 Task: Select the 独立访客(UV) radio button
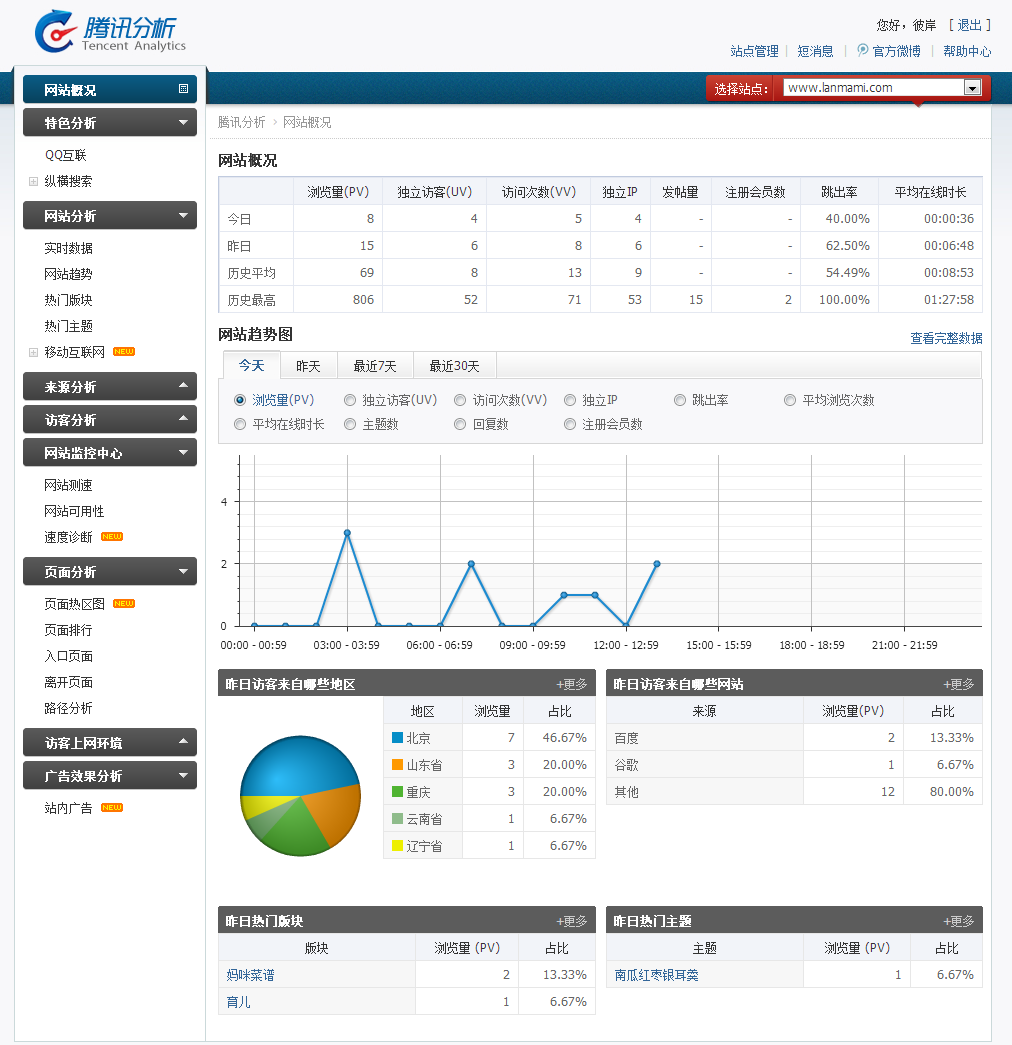tap(350, 400)
